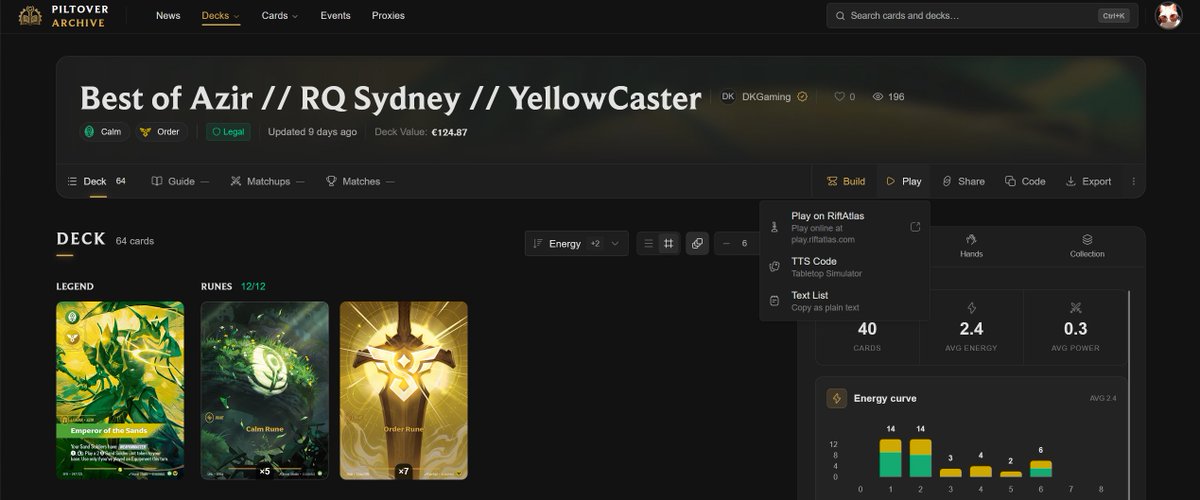Open the more options kebab menu
The image size is (1200, 500).
pos(1133,181)
